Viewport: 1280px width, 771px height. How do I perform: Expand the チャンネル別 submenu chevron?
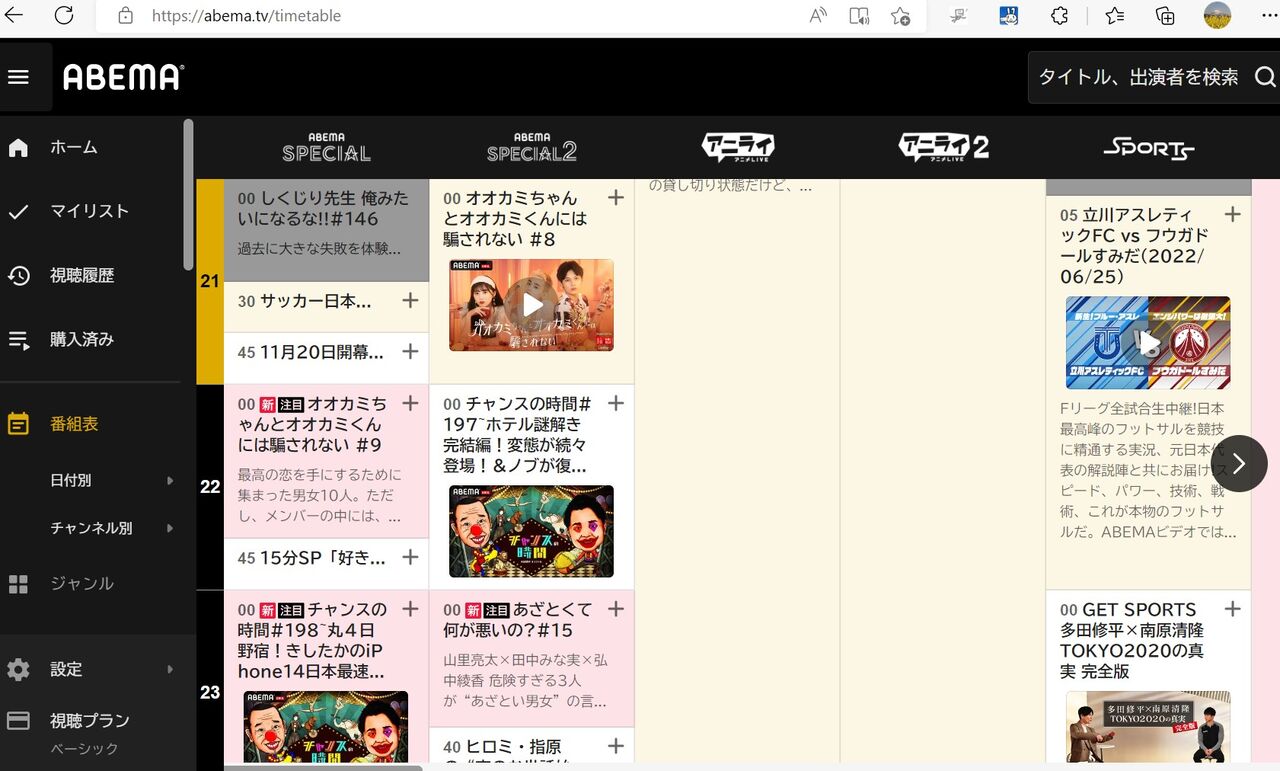click(x=170, y=528)
